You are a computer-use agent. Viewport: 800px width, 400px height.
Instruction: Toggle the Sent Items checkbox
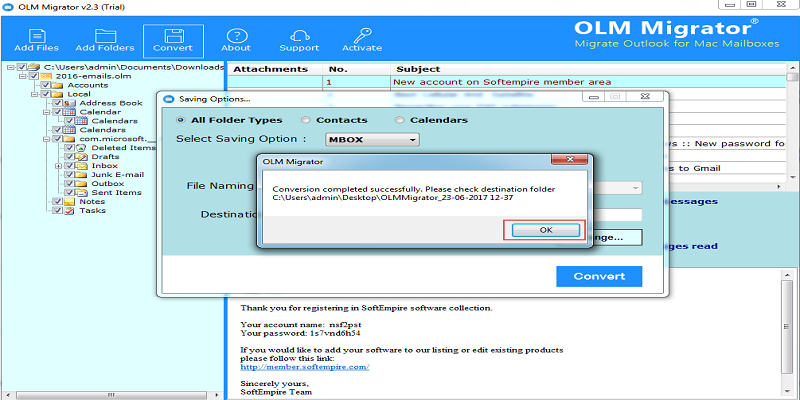(x=69, y=192)
